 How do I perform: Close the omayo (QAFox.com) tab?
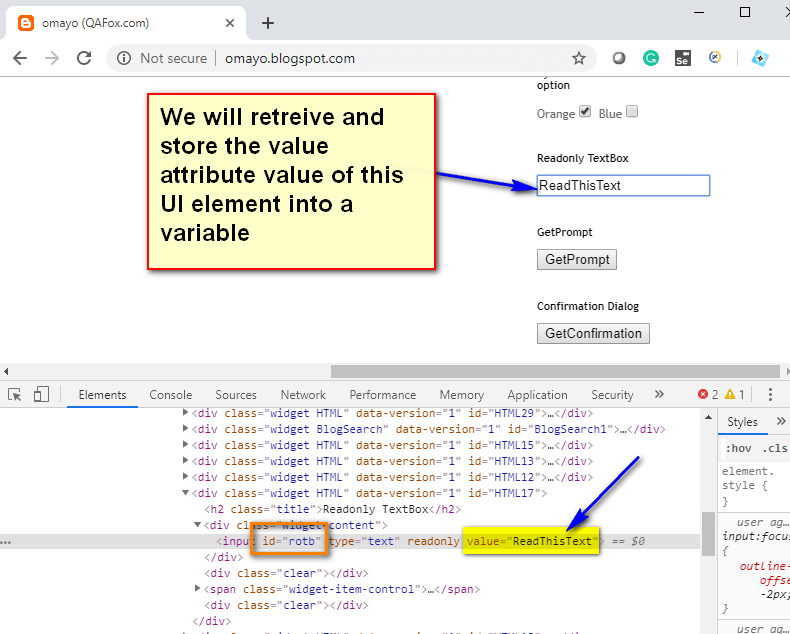(x=230, y=23)
